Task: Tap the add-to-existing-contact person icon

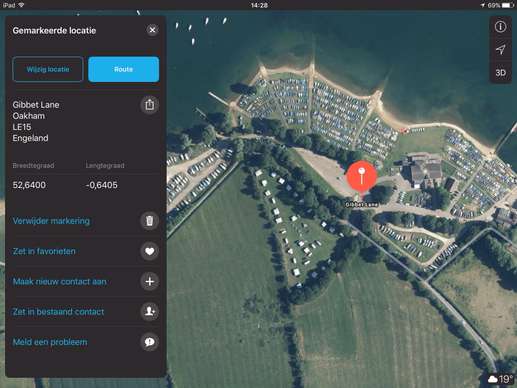Action: 149,312
